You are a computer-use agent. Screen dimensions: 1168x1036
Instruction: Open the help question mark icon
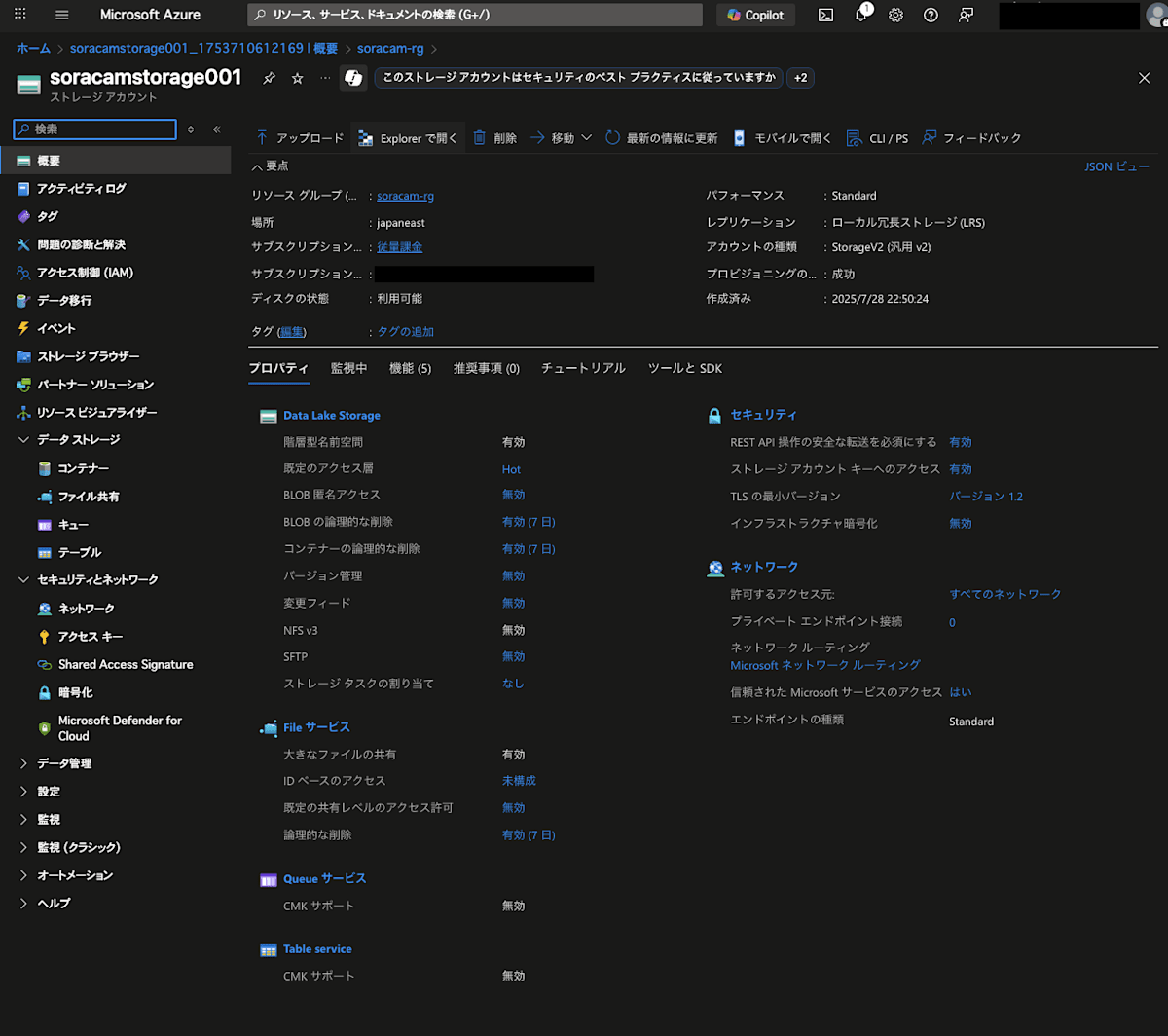pyautogui.click(x=931, y=15)
